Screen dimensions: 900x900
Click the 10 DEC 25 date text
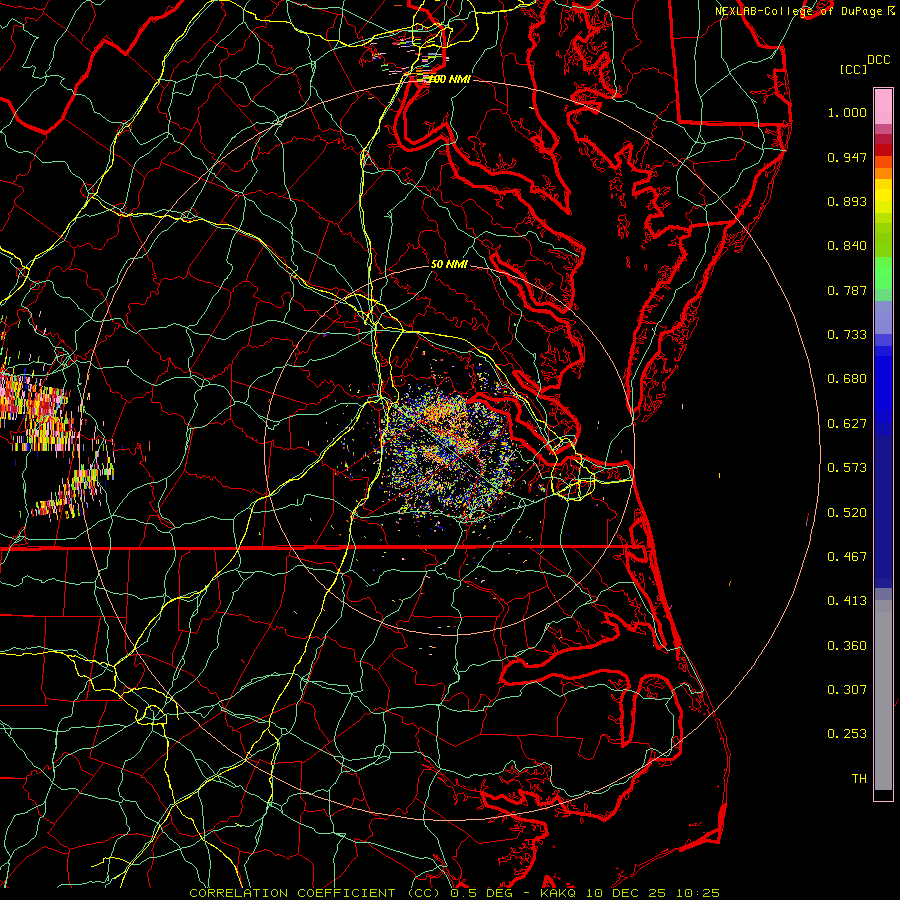(x=626, y=893)
